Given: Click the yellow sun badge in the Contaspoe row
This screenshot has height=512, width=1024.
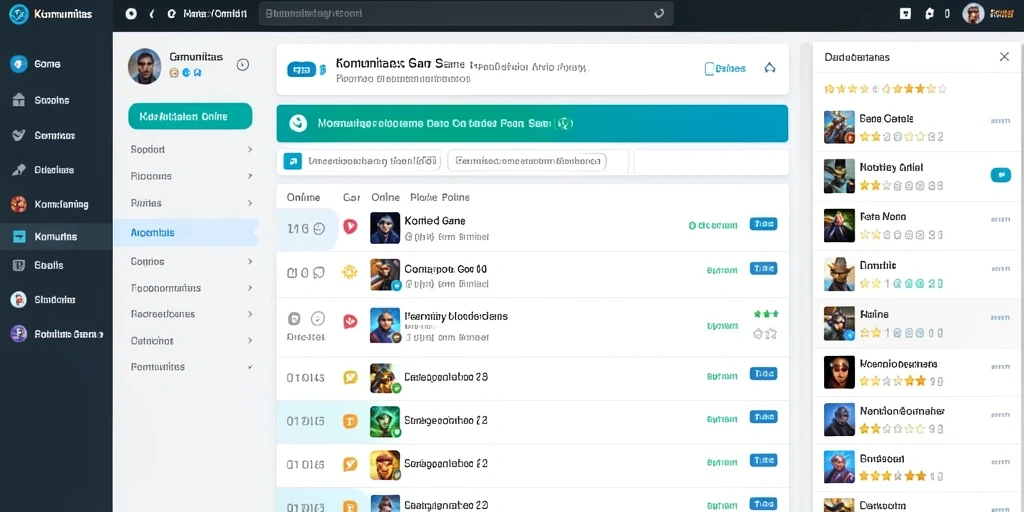Looking at the screenshot, I should (350, 272).
